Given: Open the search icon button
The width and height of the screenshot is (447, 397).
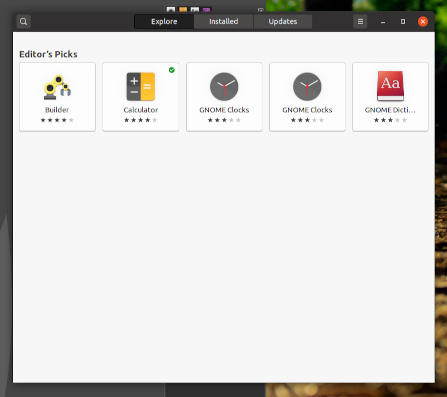Looking at the screenshot, I should pyautogui.click(x=23, y=22).
